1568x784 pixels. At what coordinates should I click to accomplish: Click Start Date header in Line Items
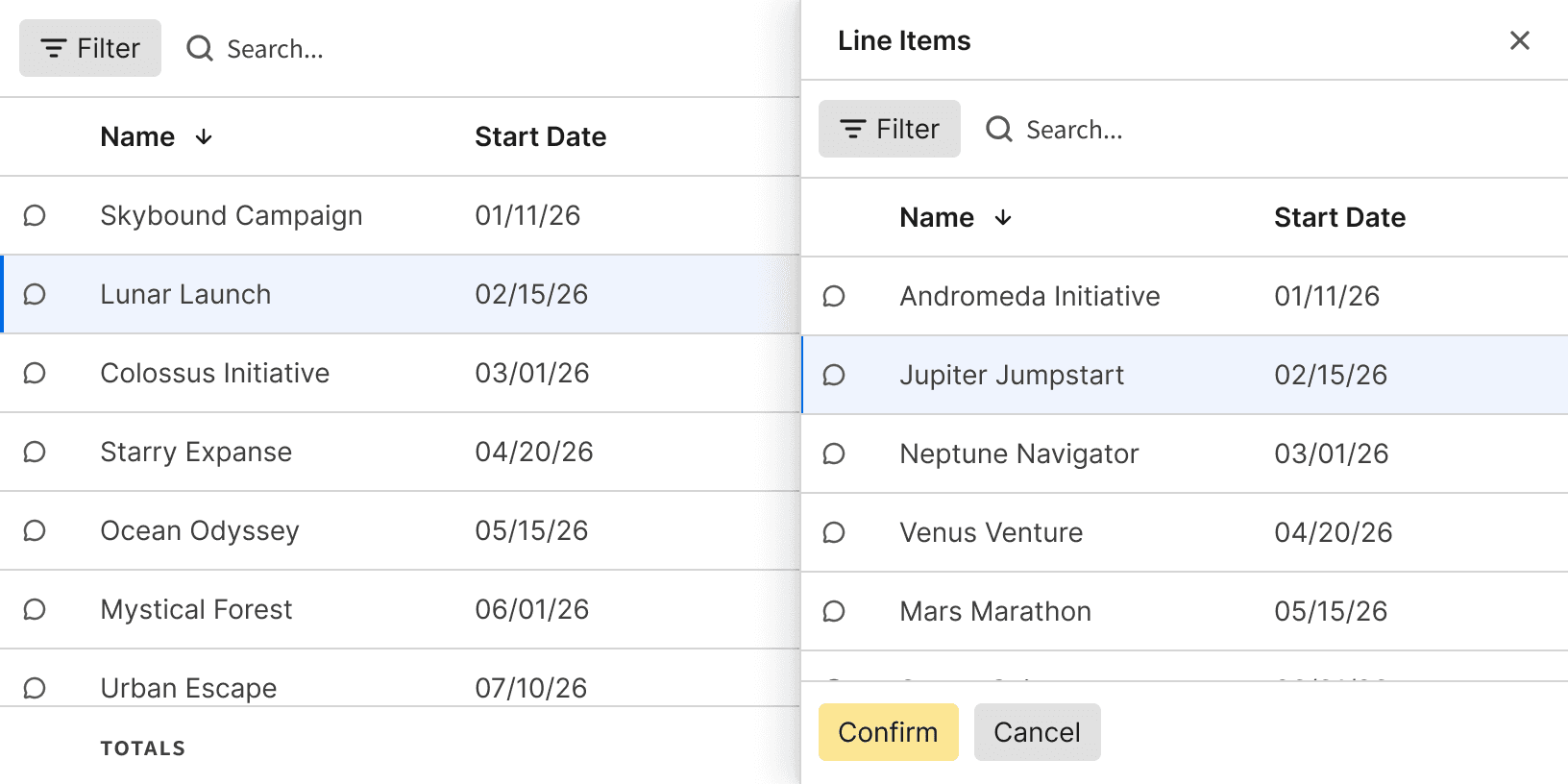pos(1339,218)
